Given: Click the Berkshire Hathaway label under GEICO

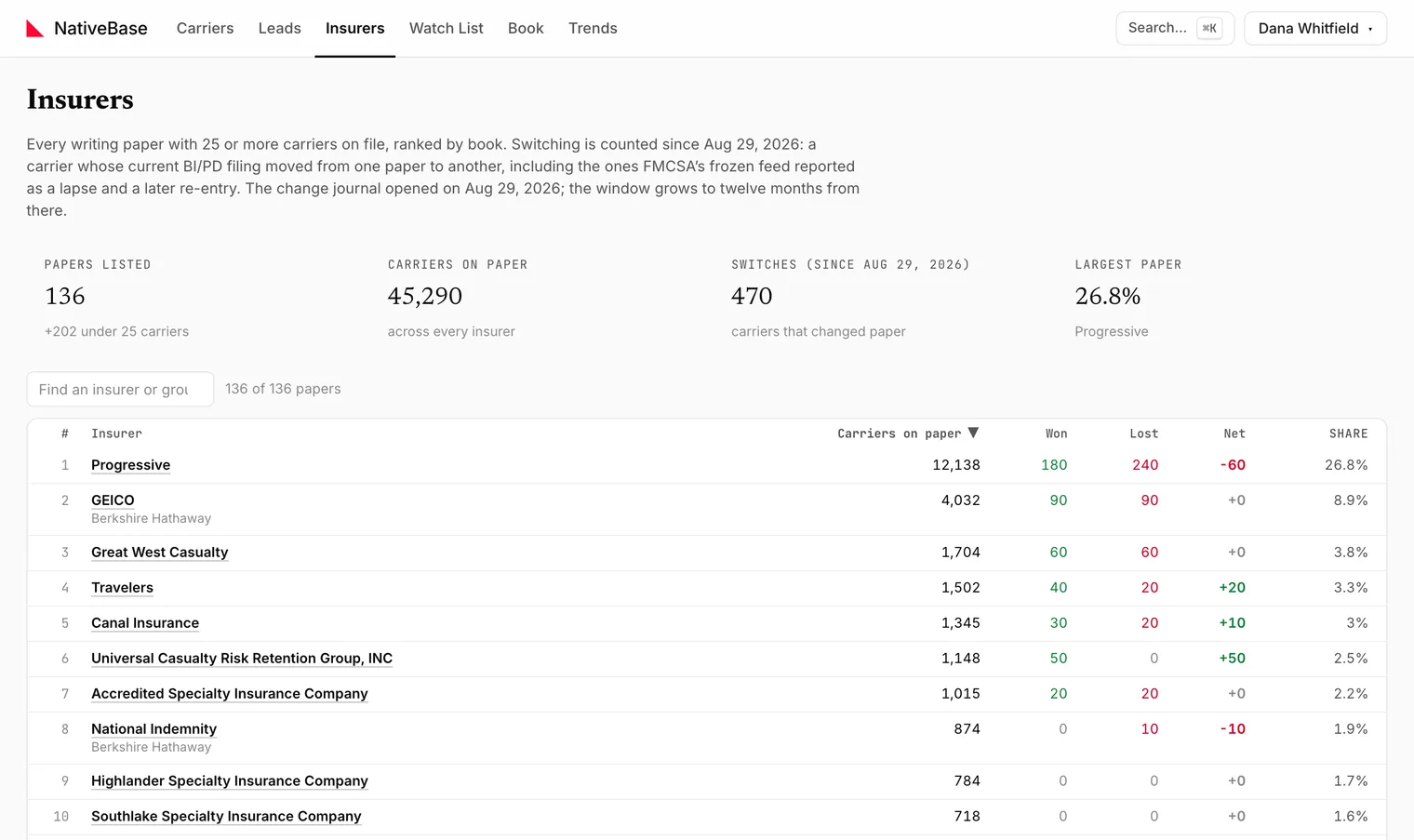Looking at the screenshot, I should point(151,518).
